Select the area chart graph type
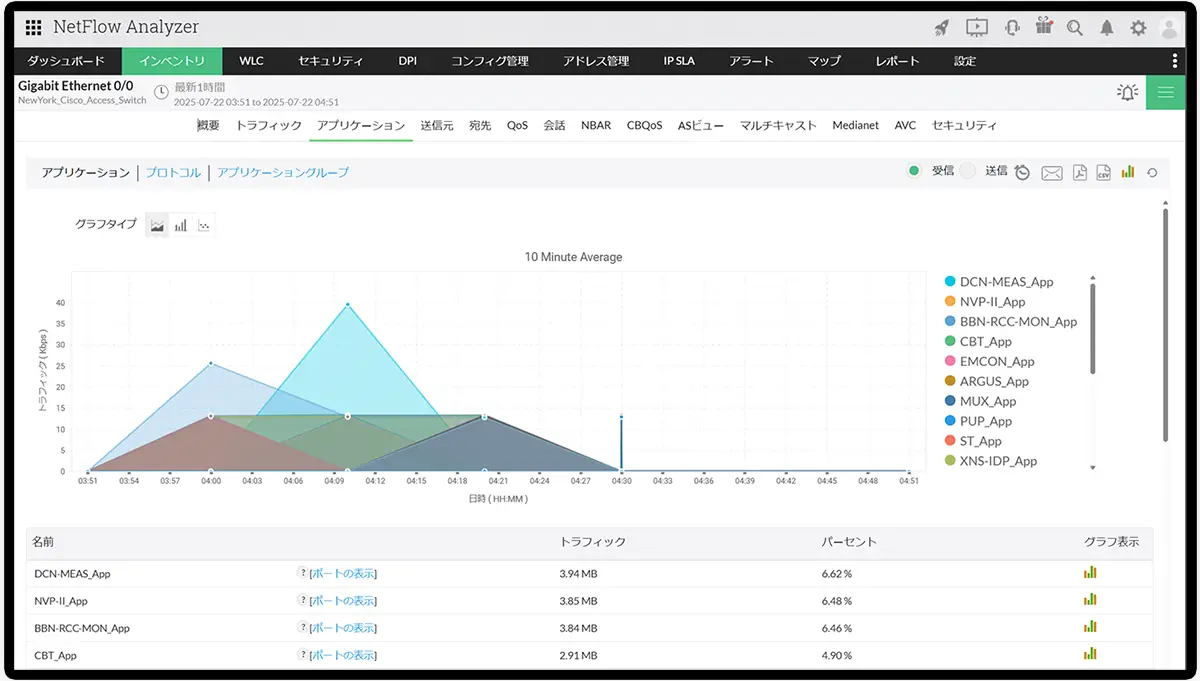Screen dimensions: 1200x681 click(x=157, y=224)
